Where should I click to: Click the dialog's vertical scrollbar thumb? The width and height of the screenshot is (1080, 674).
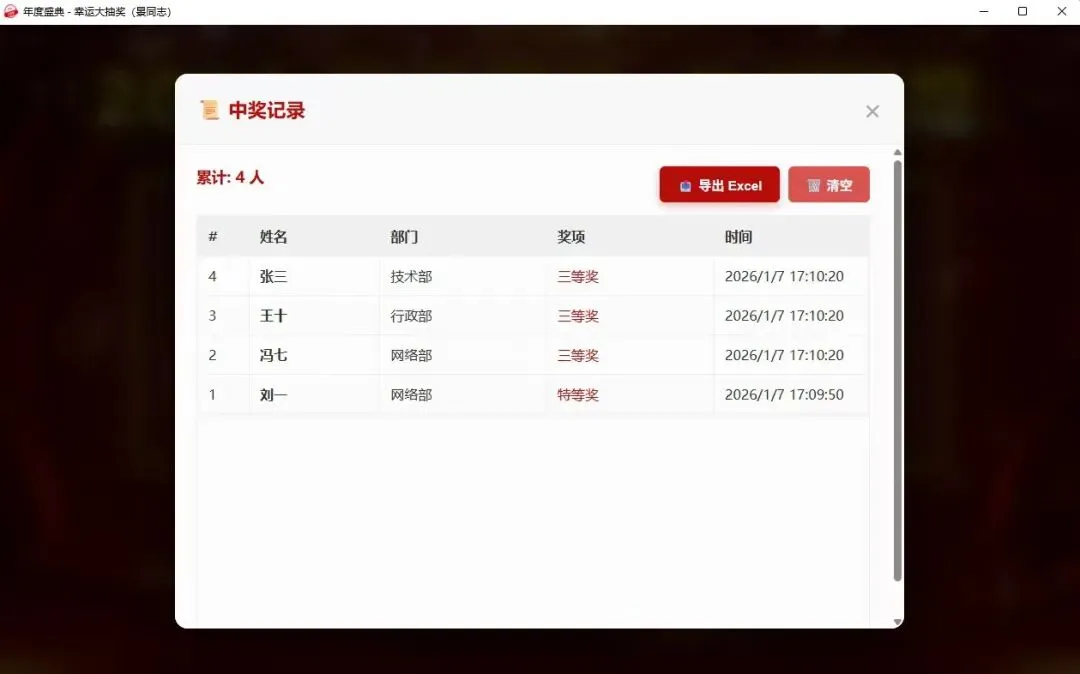click(x=897, y=370)
